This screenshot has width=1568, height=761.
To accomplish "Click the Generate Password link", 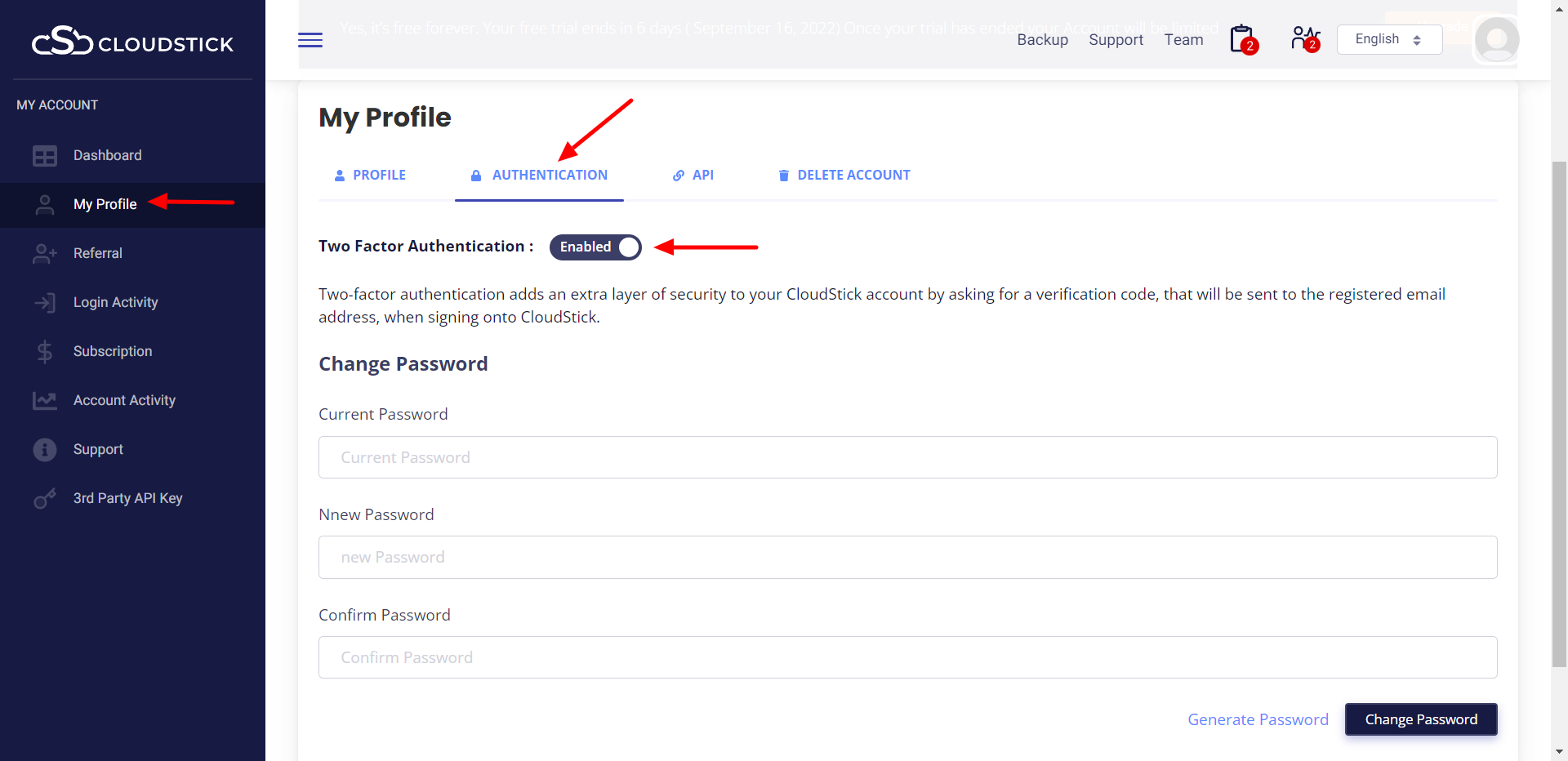I will [1258, 719].
